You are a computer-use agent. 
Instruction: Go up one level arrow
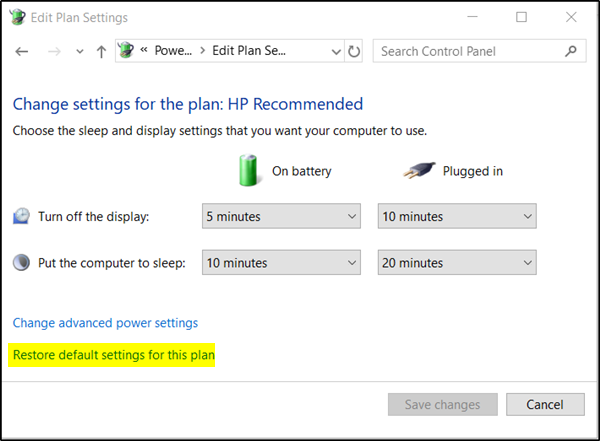point(101,51)
